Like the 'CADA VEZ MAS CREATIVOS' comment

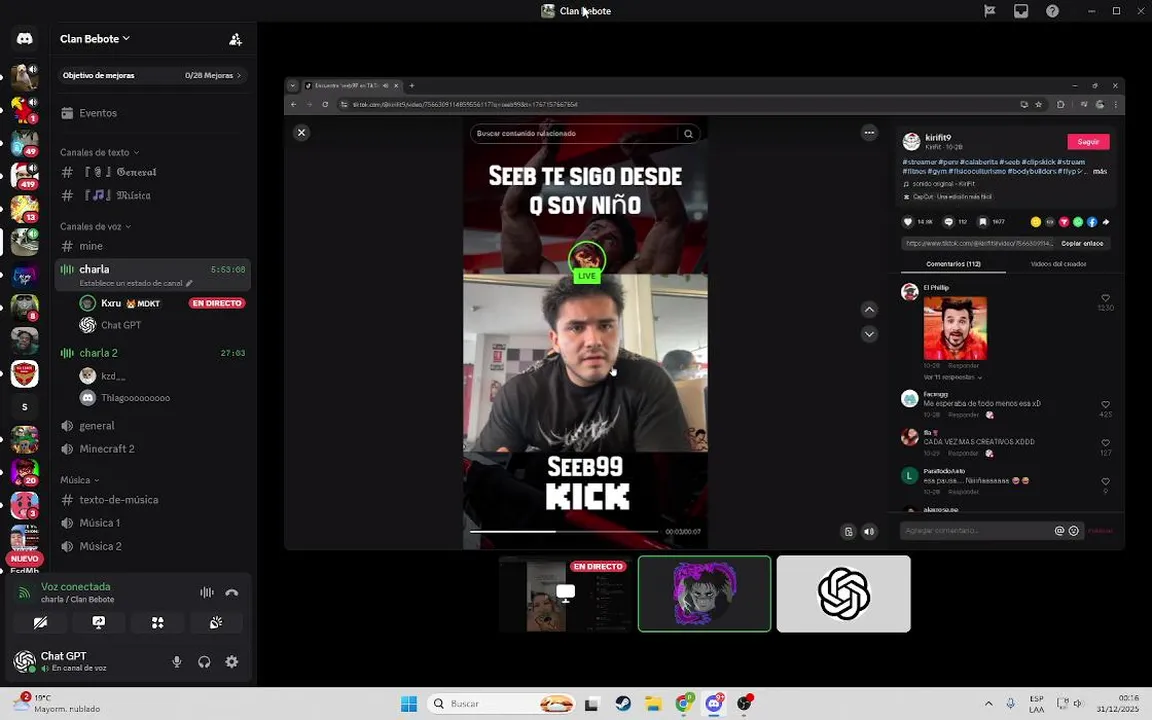pyautogui.click(x=1105, y=443)
